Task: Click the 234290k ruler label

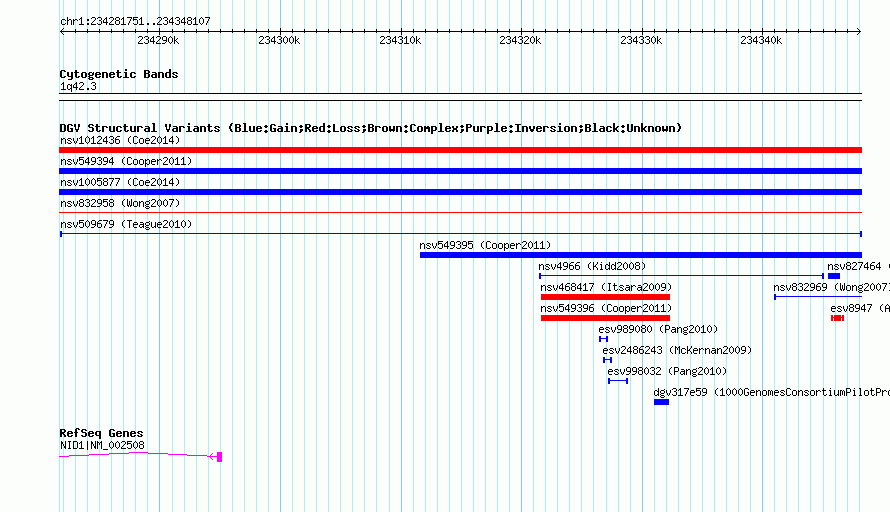Action: coord(158,40)
